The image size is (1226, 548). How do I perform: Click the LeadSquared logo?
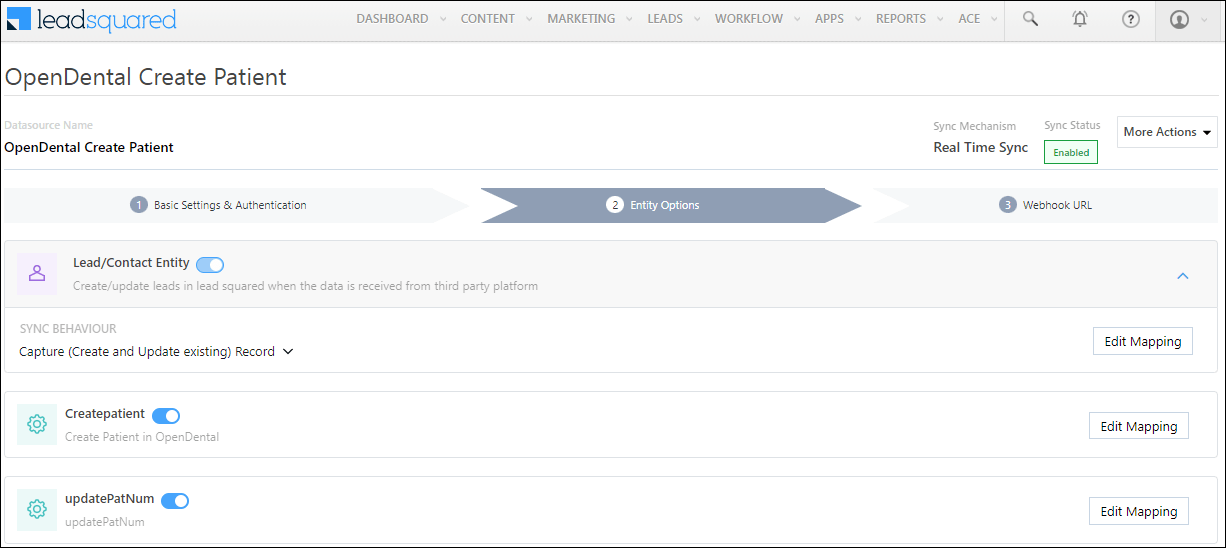91,19
